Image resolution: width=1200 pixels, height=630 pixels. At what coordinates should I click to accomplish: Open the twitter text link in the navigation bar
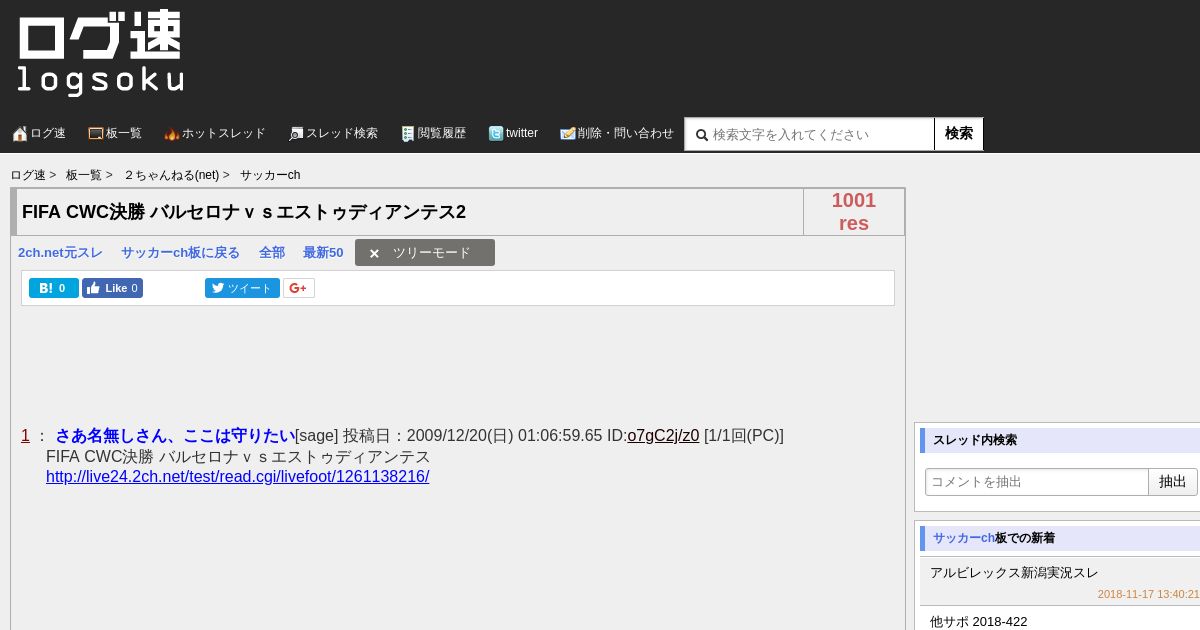pyautogui.click(x=522, y=133)
